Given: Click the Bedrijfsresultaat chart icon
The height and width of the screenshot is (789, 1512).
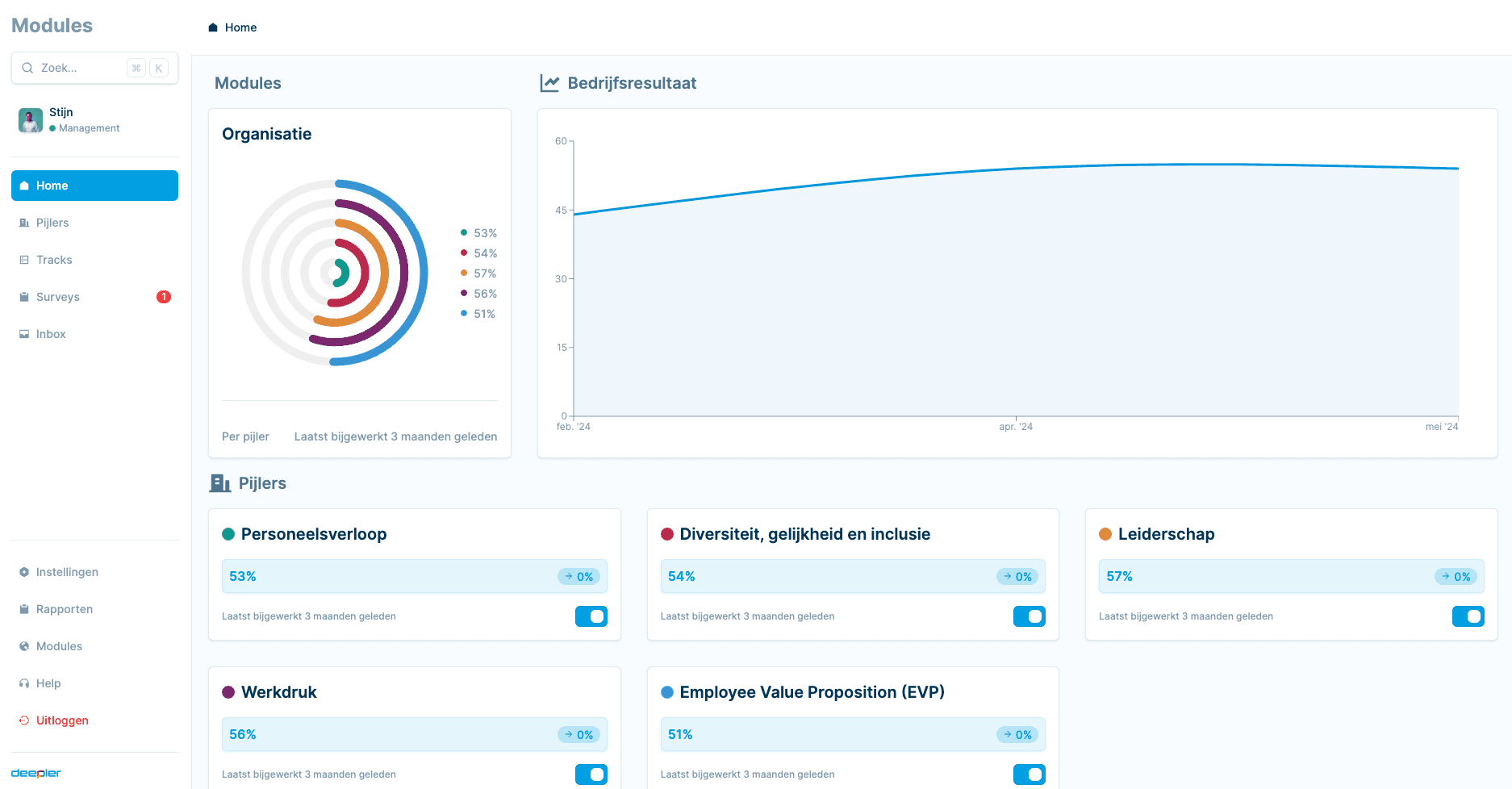Looking at the screenshot, I should [x=549, y=83].
